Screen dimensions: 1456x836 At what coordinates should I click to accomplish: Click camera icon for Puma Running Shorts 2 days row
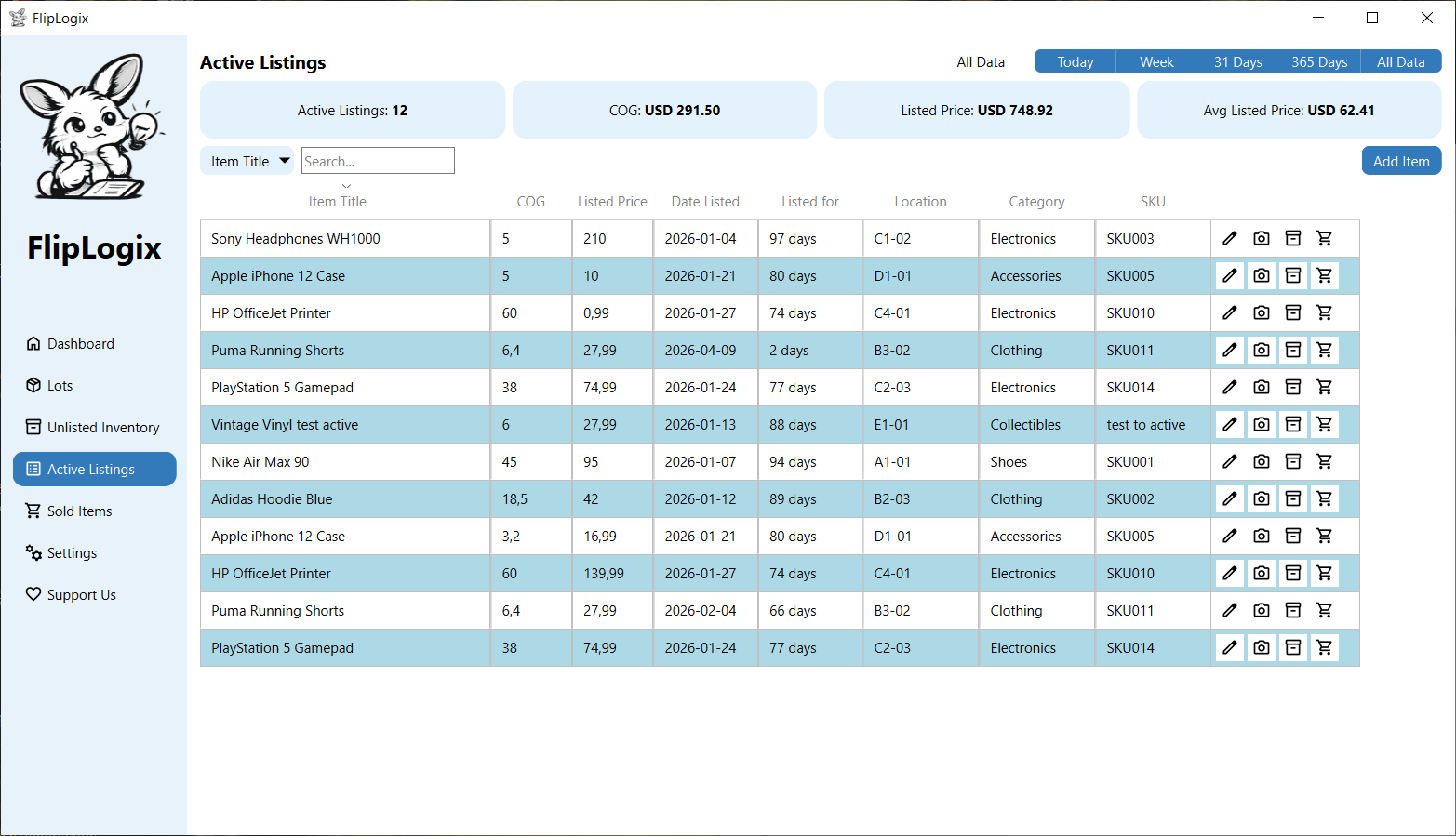(x=1261, y=350)
